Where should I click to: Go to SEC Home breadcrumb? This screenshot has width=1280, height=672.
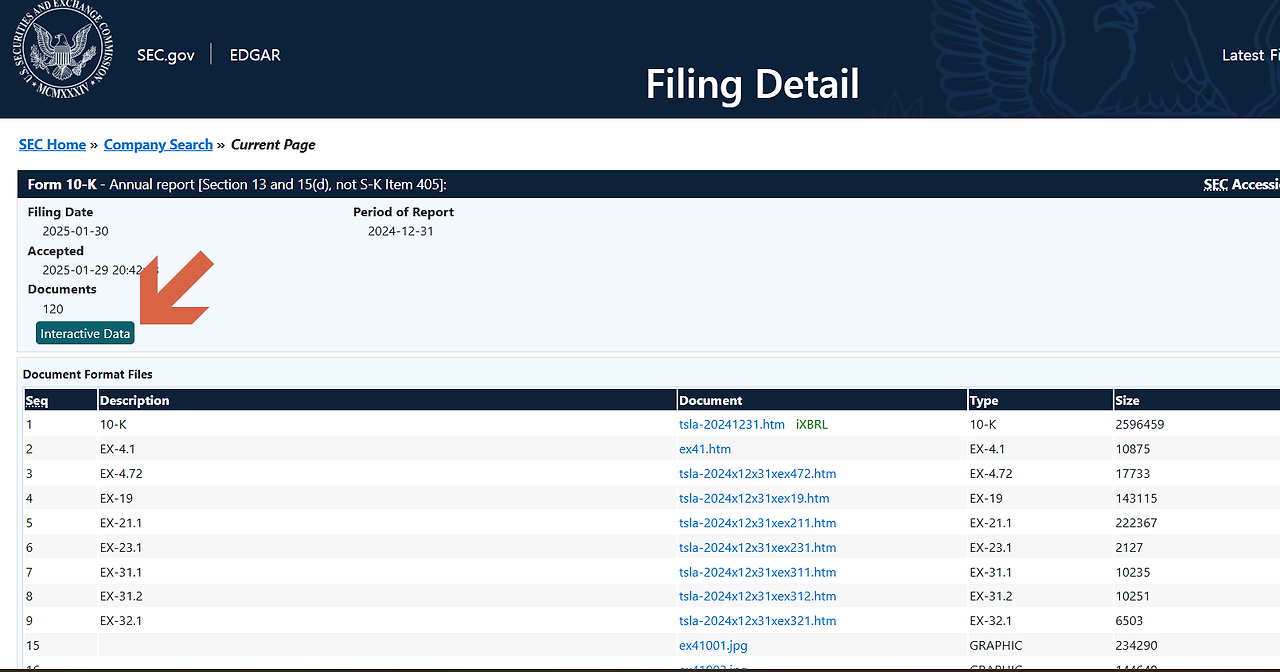[x=52, y=145]
